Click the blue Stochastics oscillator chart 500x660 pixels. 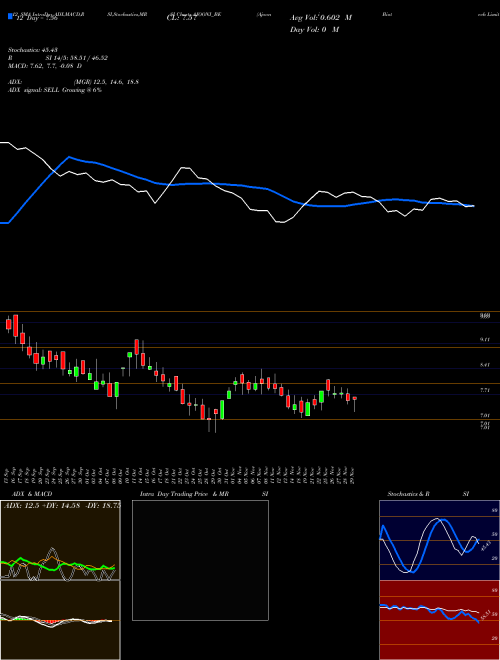pos(439,540)
